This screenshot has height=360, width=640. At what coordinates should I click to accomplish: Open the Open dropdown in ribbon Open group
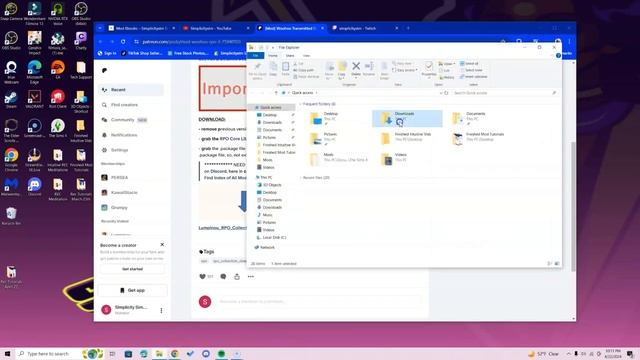(447, 64)
